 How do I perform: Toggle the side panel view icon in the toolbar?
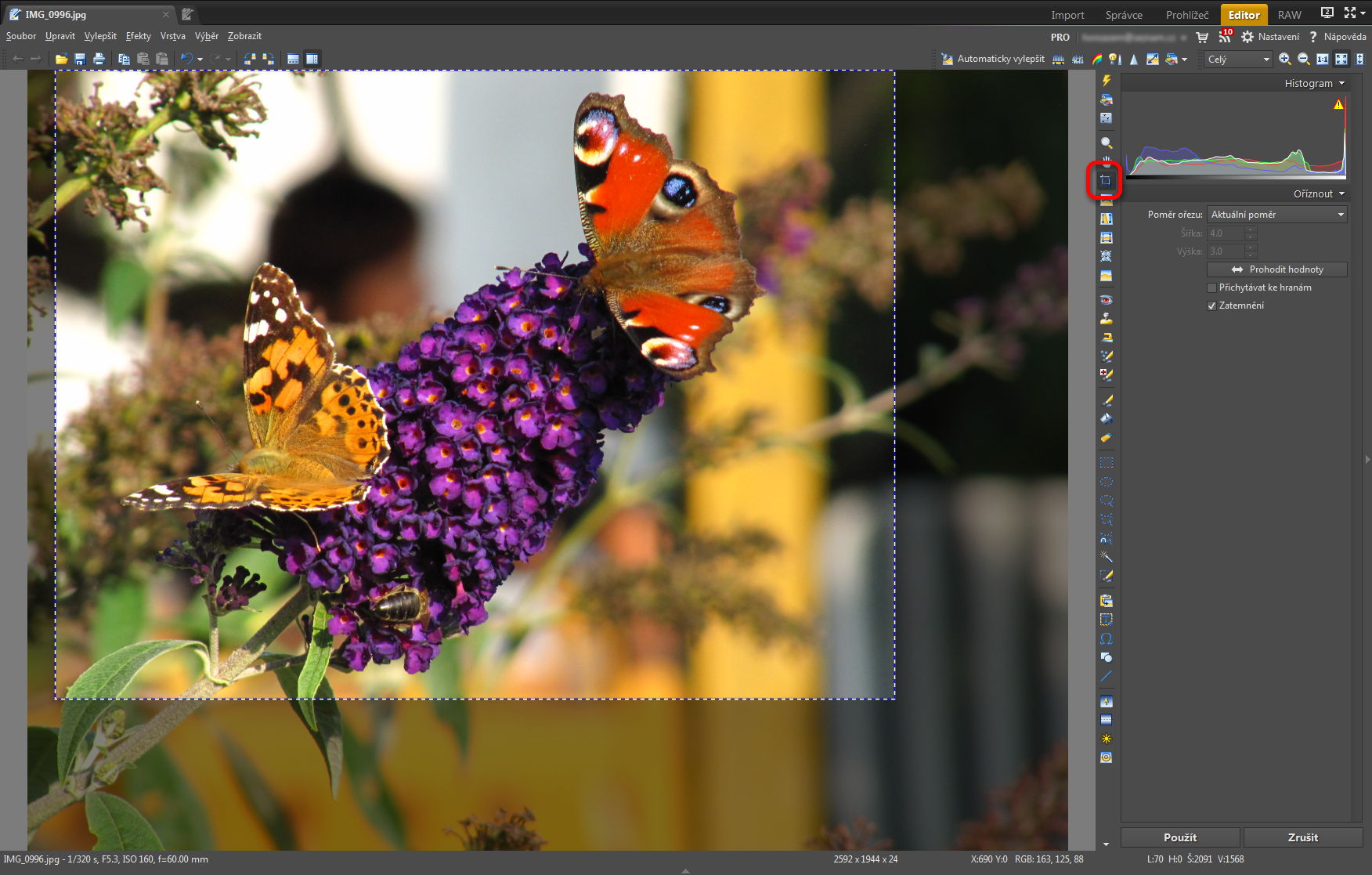pyautogui.click(x=312, y=59)
